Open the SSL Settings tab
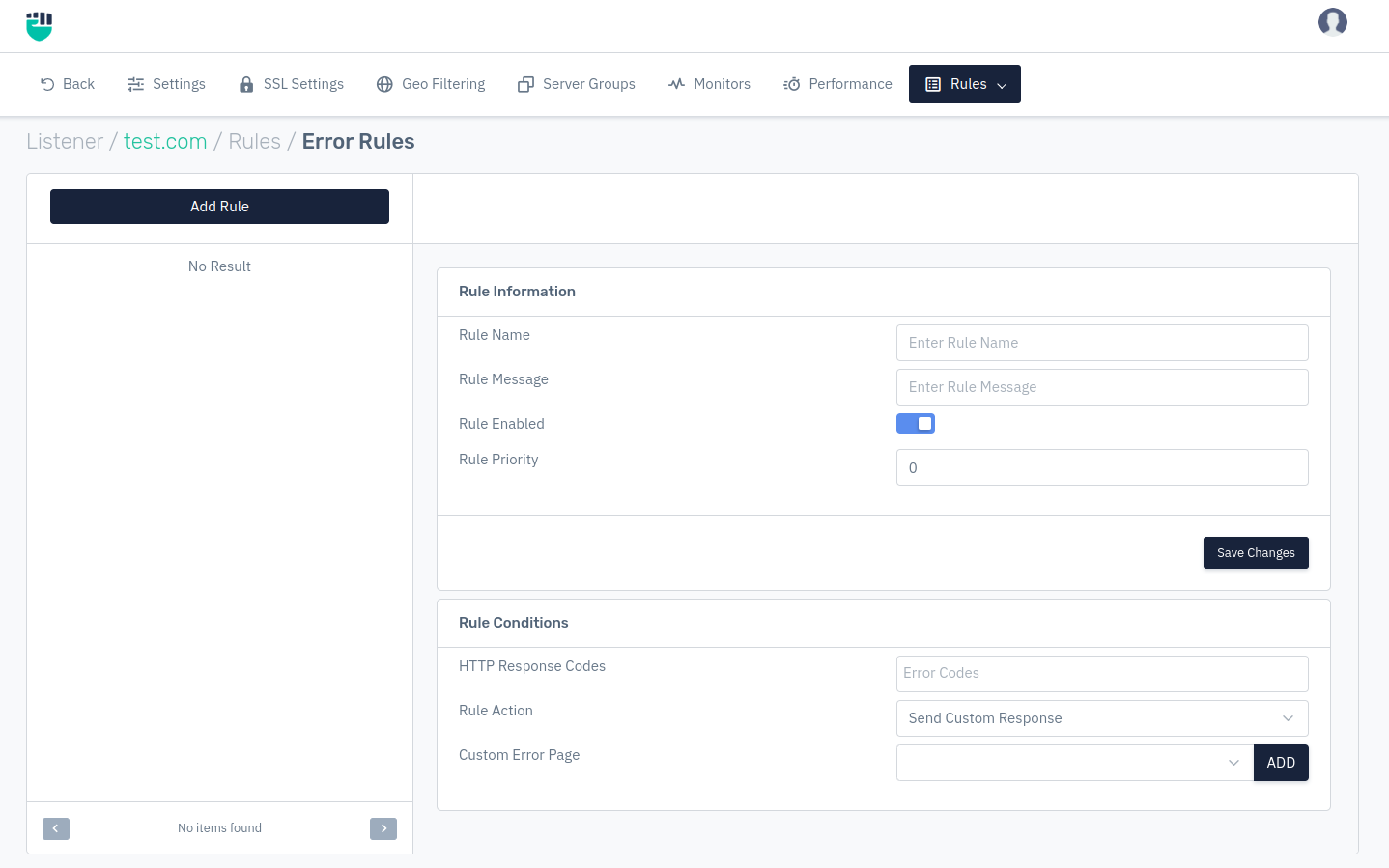Image resolution: width=1389 pixels, height=868 pixels. [x=292, y=84]
